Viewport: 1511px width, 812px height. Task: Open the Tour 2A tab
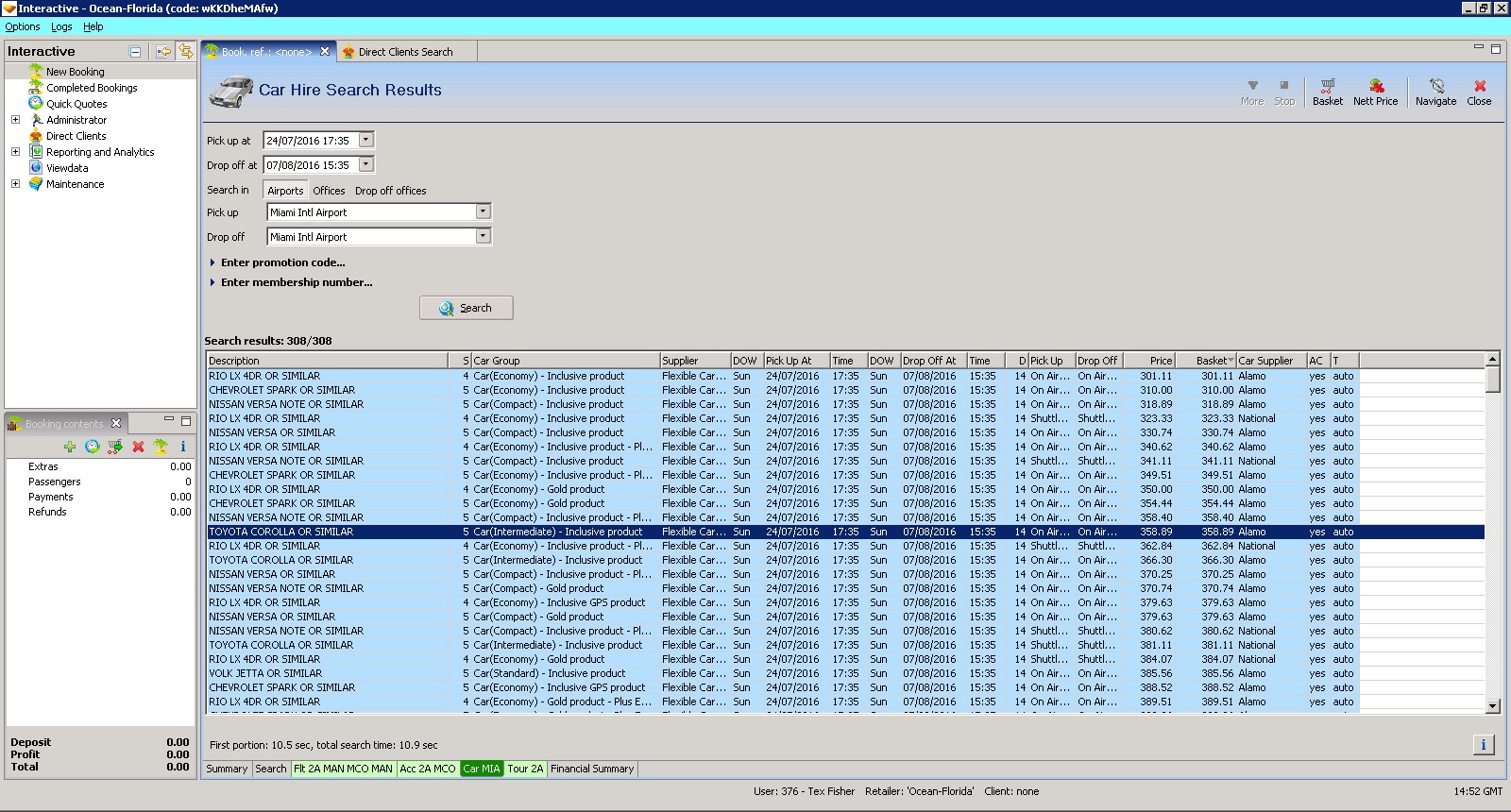coord(525,769)
